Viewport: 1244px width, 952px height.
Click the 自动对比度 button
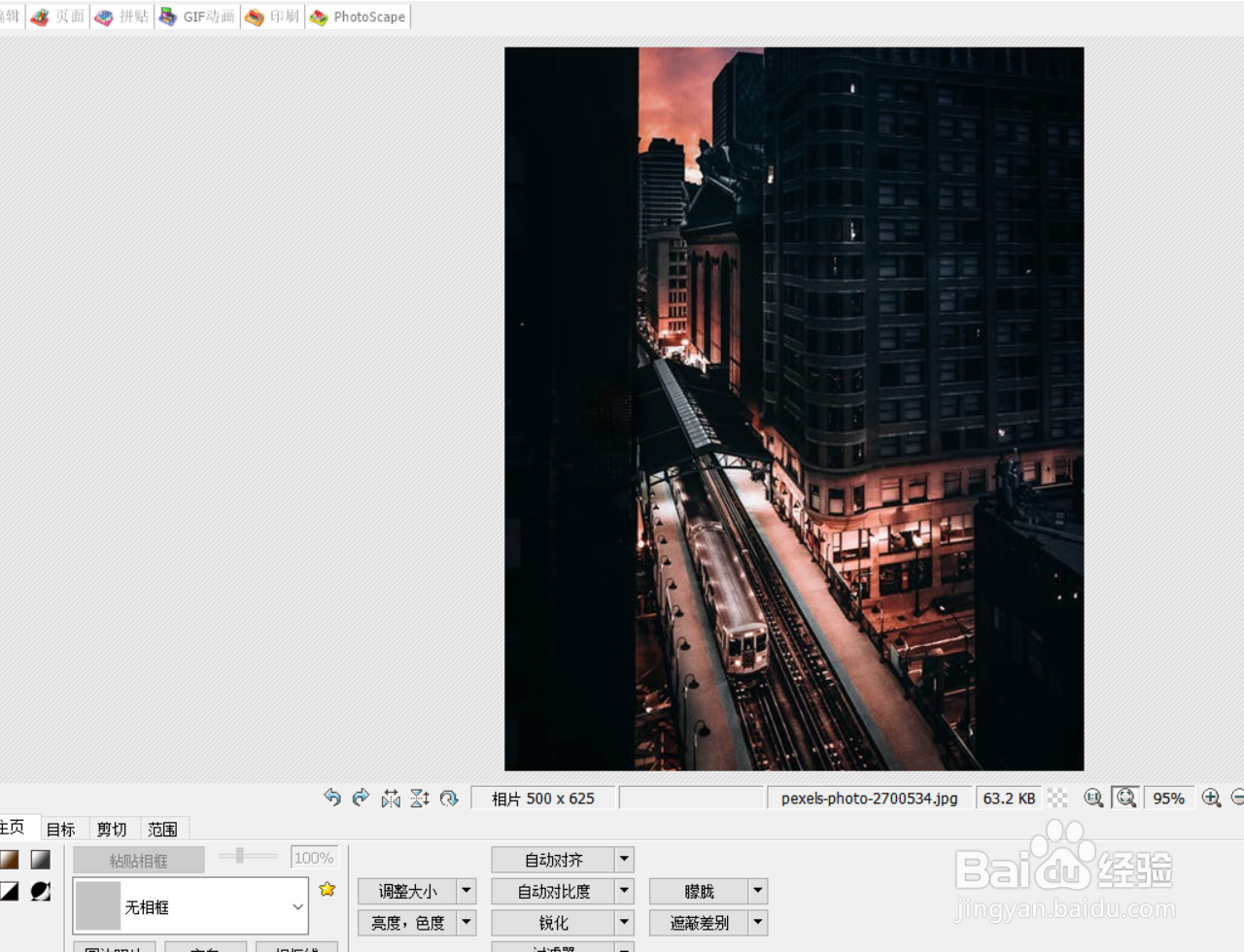click(x=553, y=891)
